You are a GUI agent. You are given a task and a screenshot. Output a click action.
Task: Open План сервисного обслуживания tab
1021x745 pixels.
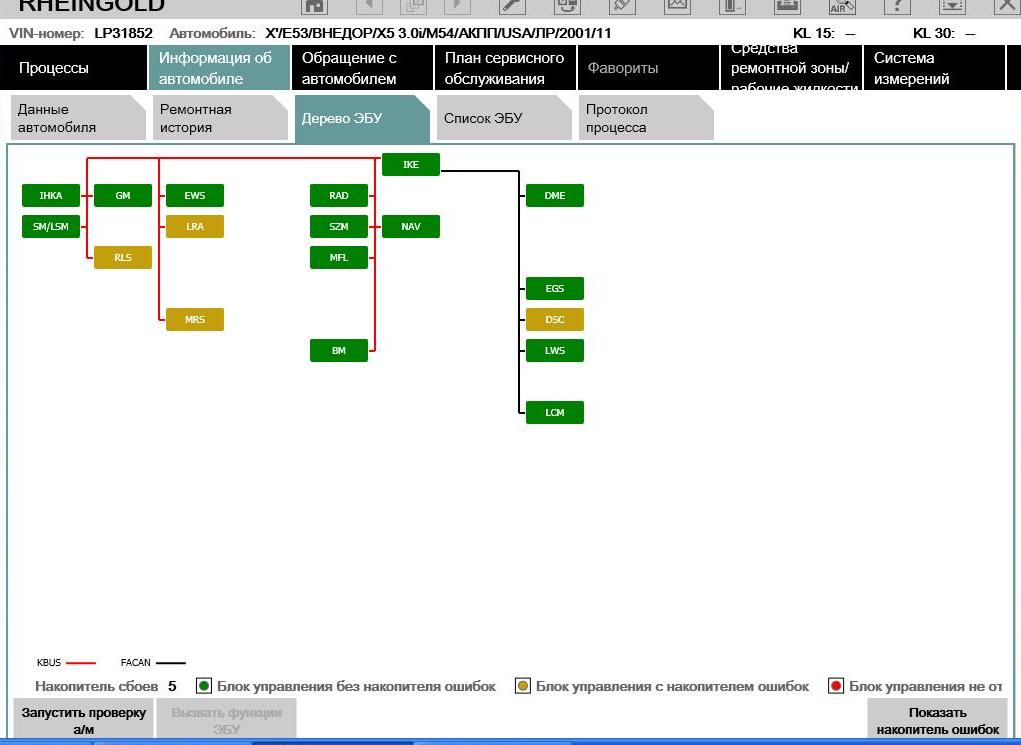coord(505,68)
